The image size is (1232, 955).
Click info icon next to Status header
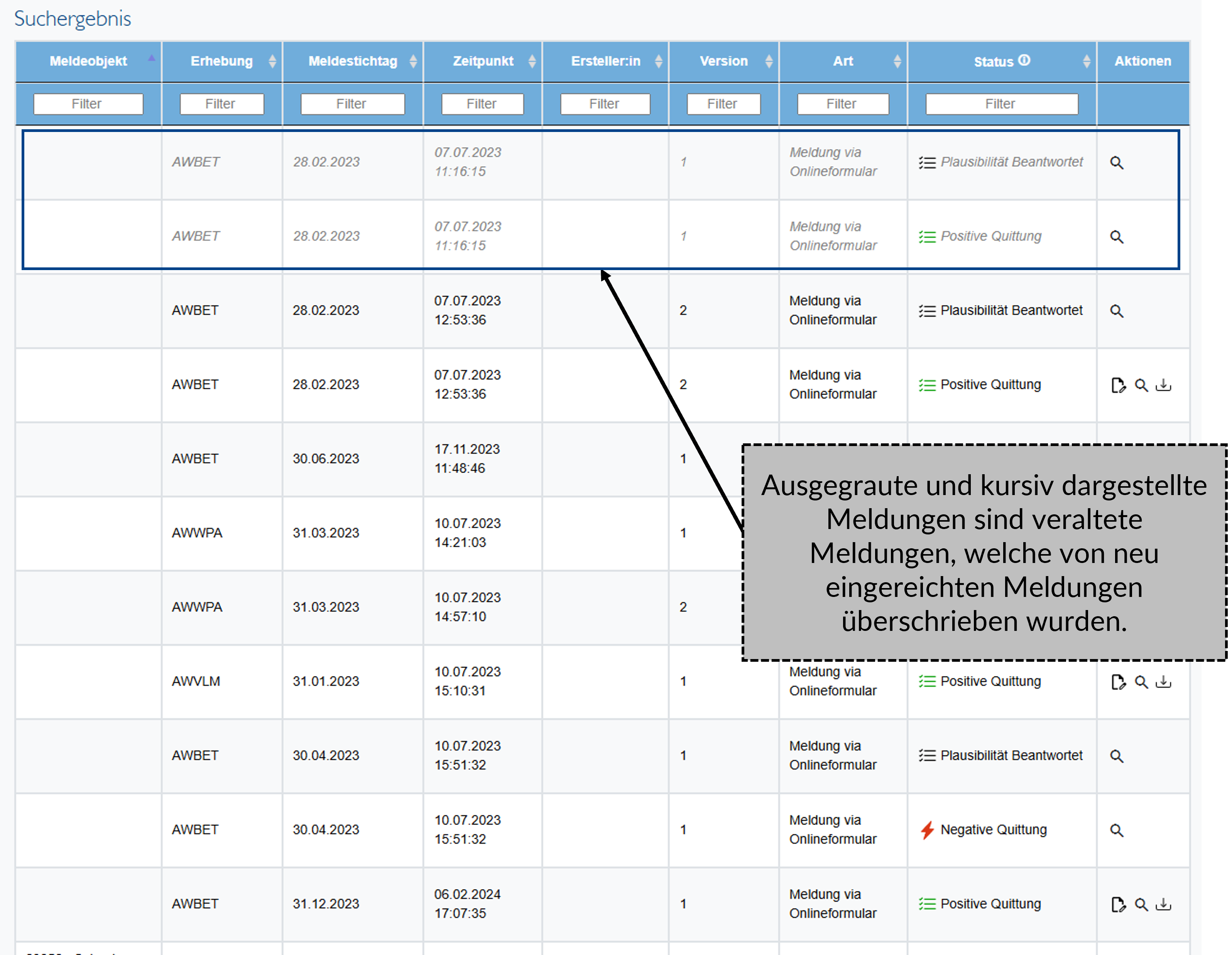[x=1024, y=60]
